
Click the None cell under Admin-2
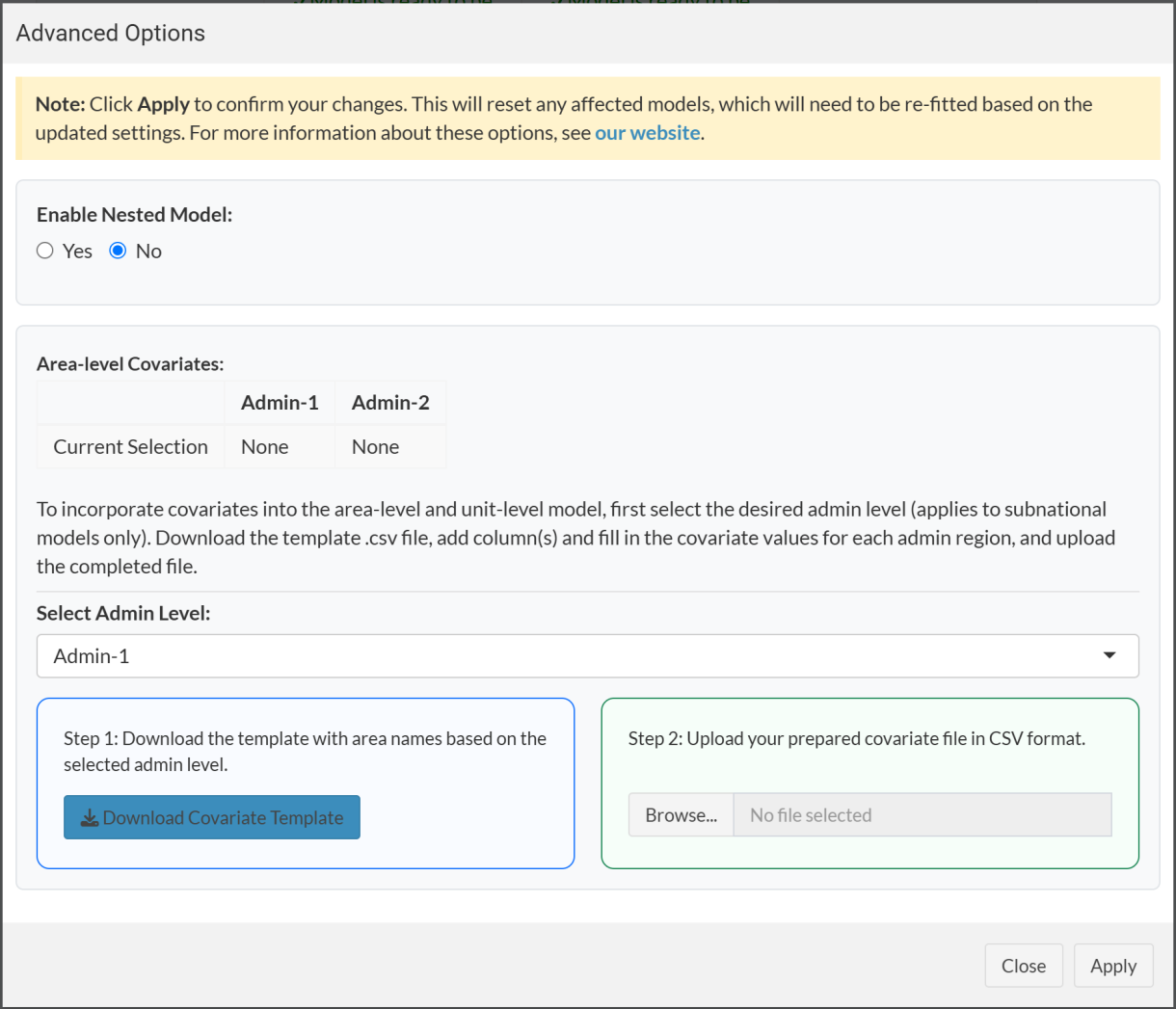(x=375, y=447)
